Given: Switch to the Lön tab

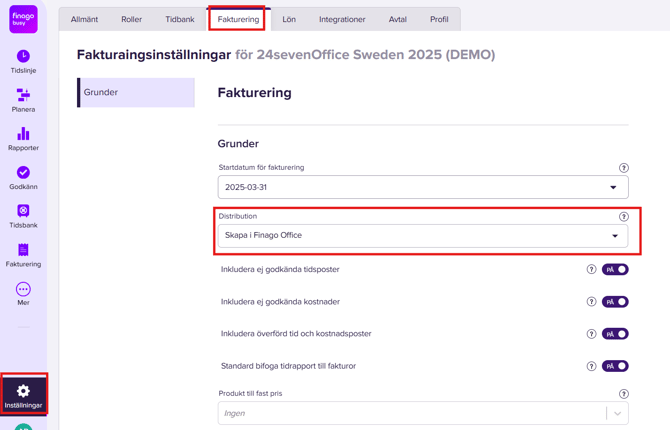Looking at the screenshot, I should [289, 19].
